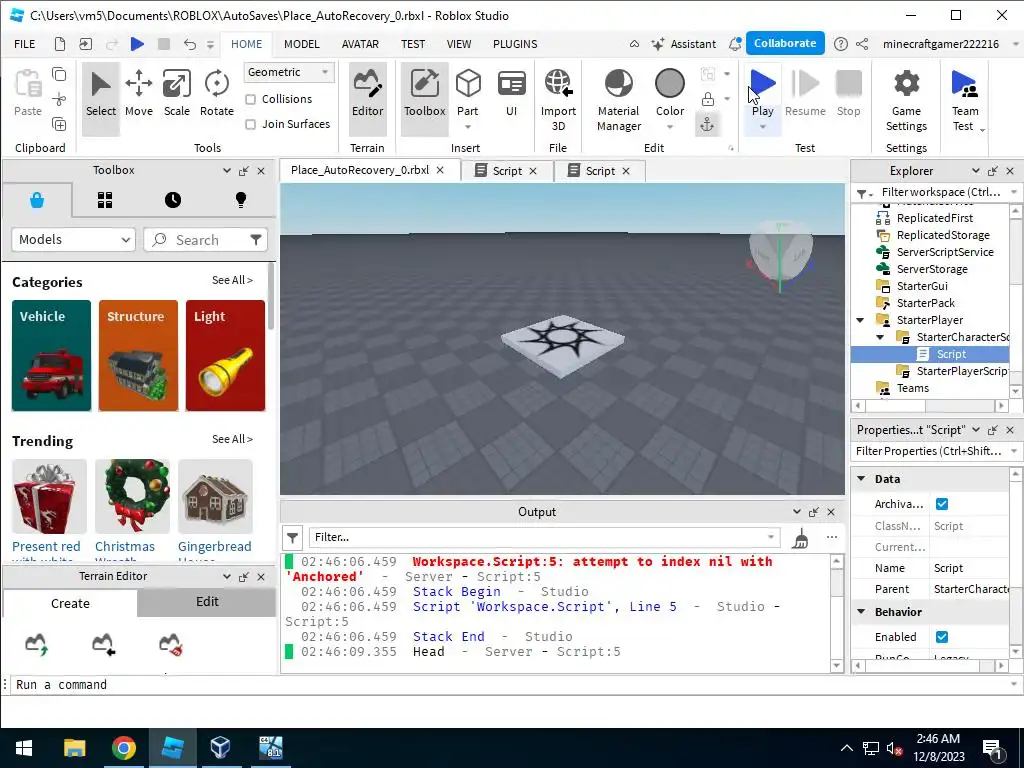The width and height of the screenshot is (1024, 768).
Task: Click the Lock tool icon
Action: tap(708, 99)
